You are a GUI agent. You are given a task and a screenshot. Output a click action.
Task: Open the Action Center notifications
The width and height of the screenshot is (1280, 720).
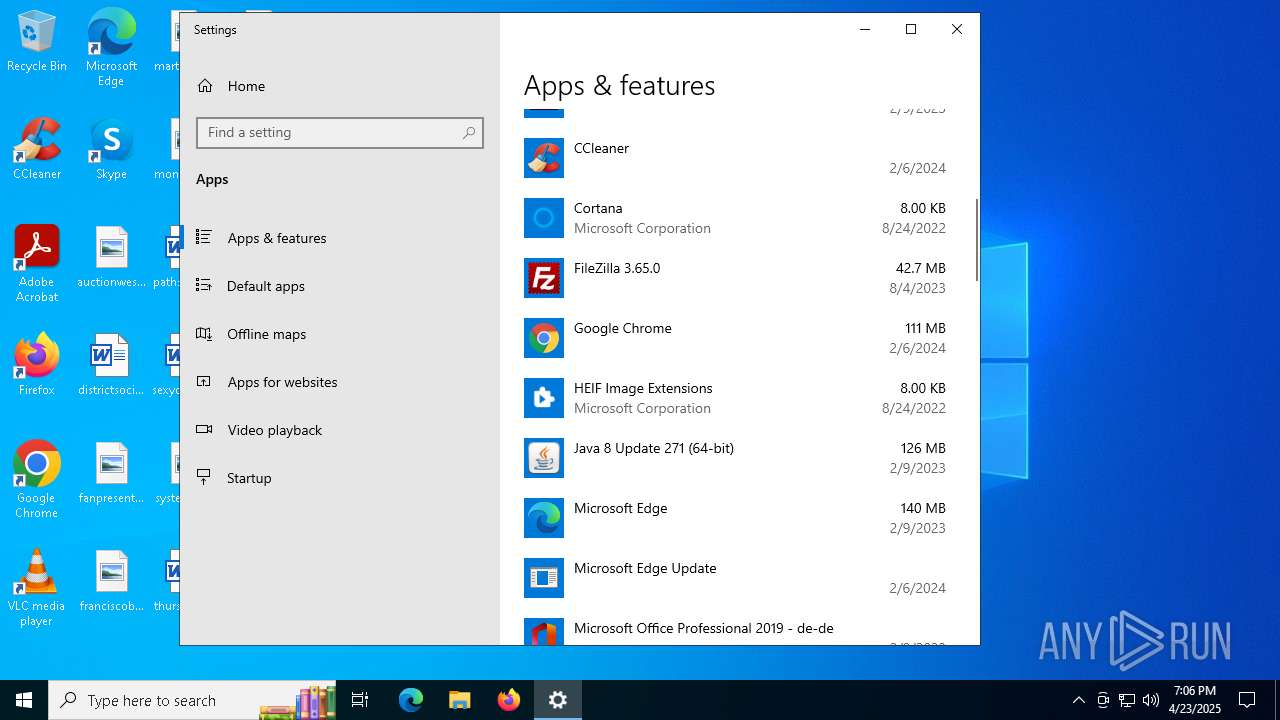(1247, 700)
